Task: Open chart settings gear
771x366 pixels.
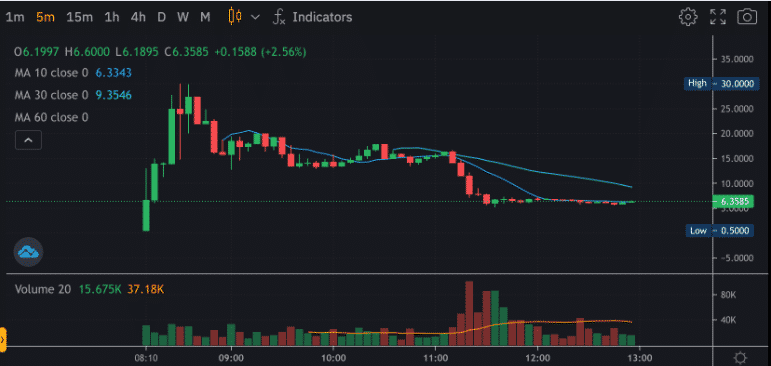Action: click(x=688, y=17)
